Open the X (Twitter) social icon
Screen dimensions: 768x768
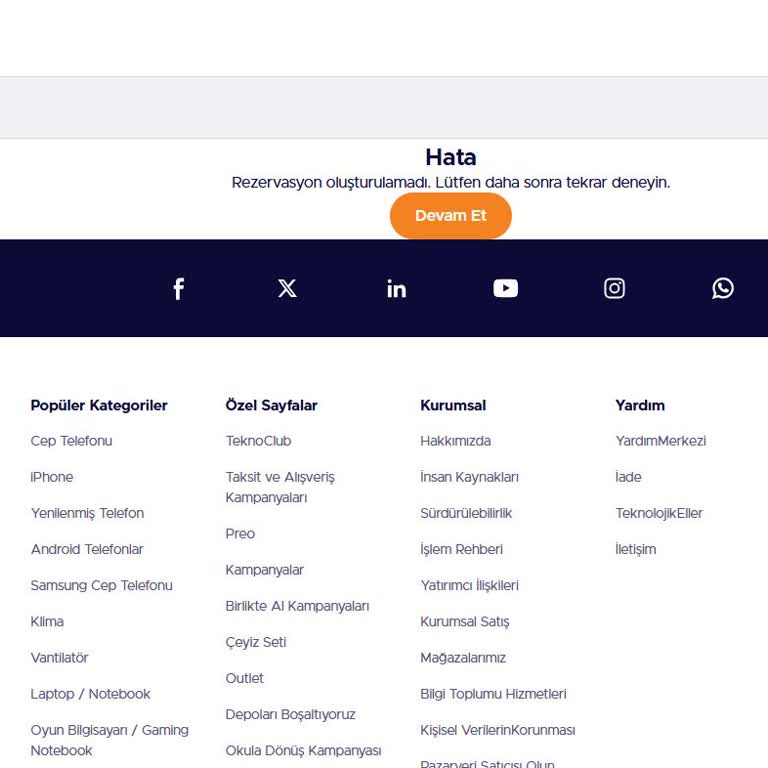tap(287, 289)
